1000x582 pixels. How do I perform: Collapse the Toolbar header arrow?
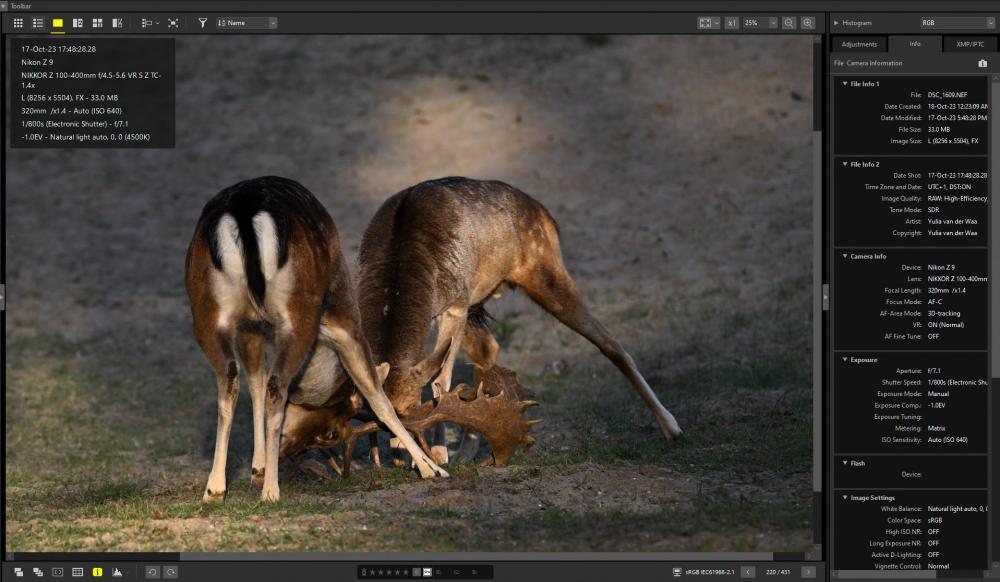(4, 6)
